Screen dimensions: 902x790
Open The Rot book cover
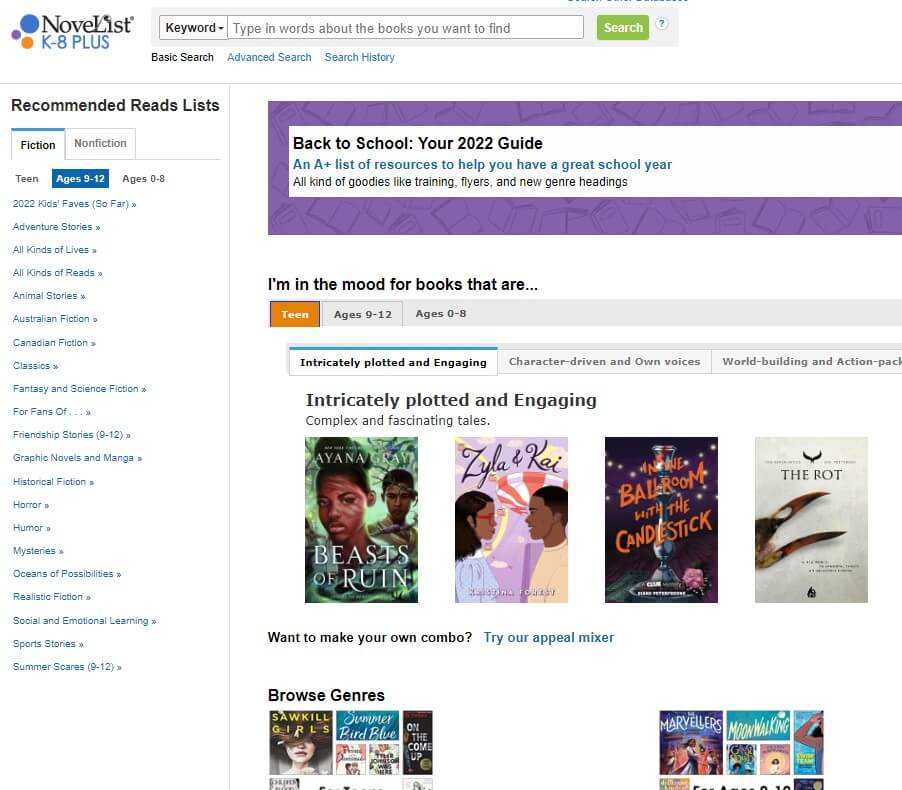coord(811,520)
